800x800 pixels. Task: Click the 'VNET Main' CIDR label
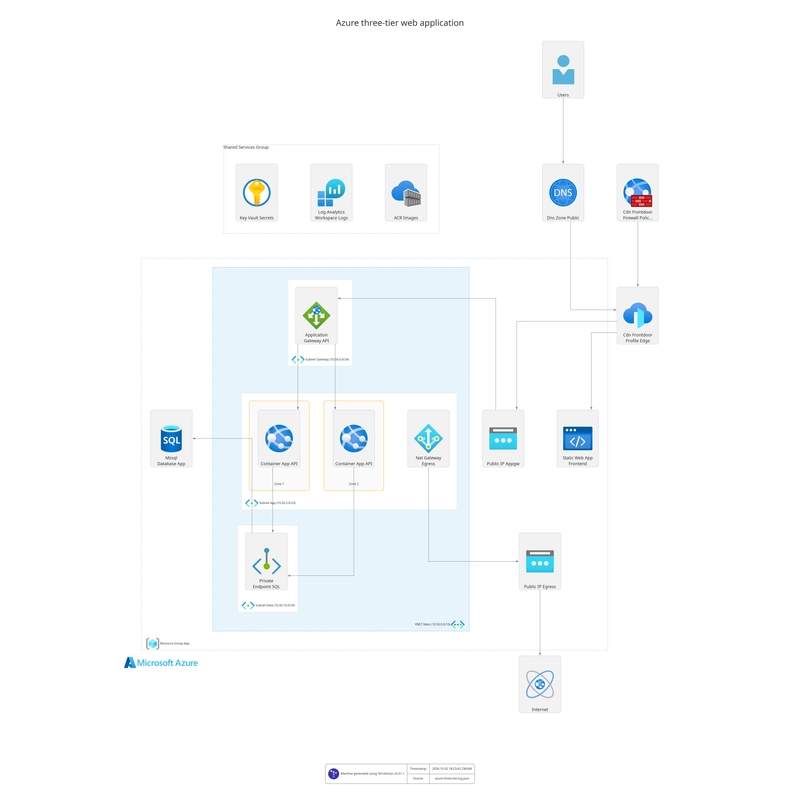[432, 624]
